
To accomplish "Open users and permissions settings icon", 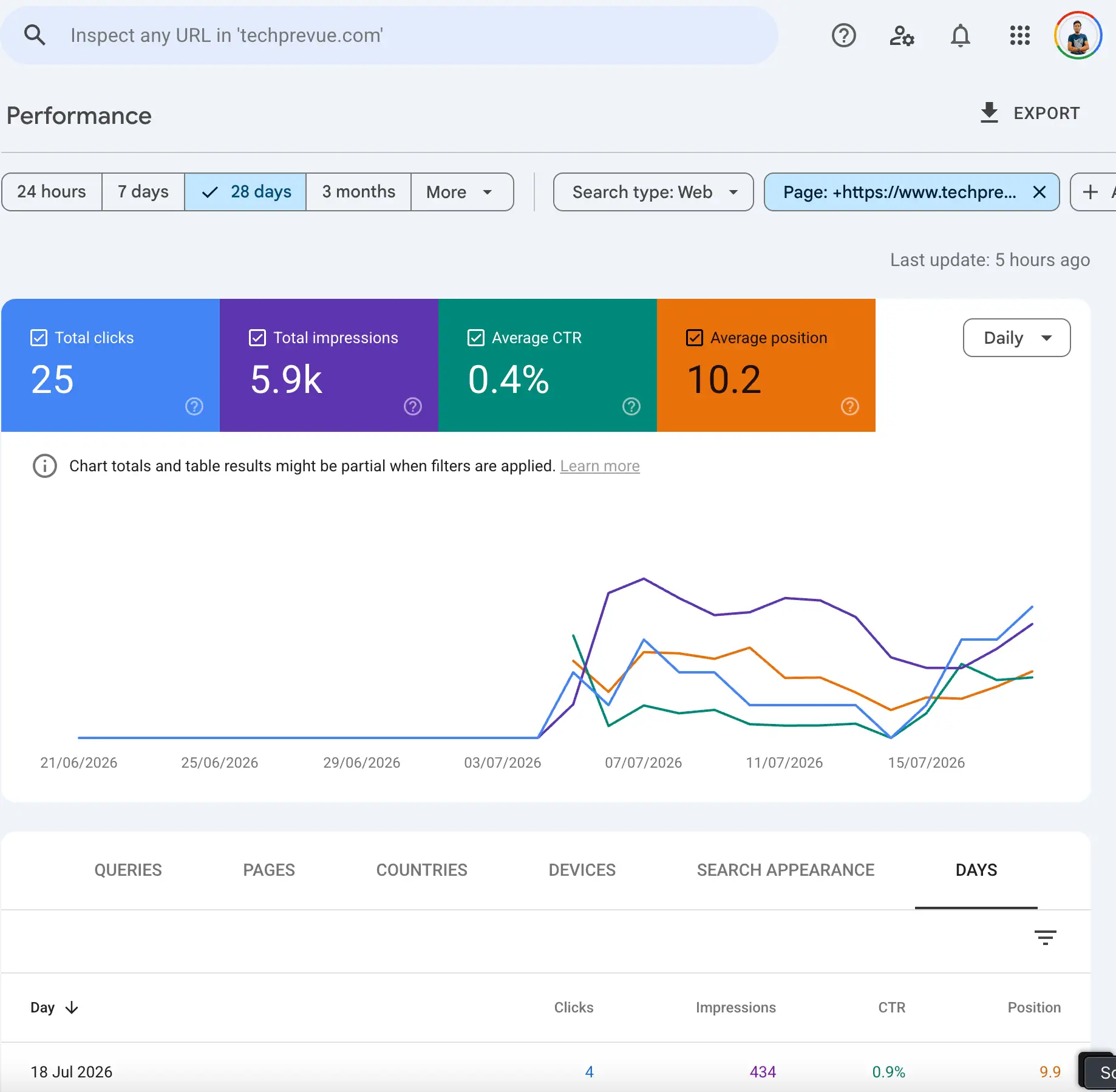I will (x=902, y=36).
